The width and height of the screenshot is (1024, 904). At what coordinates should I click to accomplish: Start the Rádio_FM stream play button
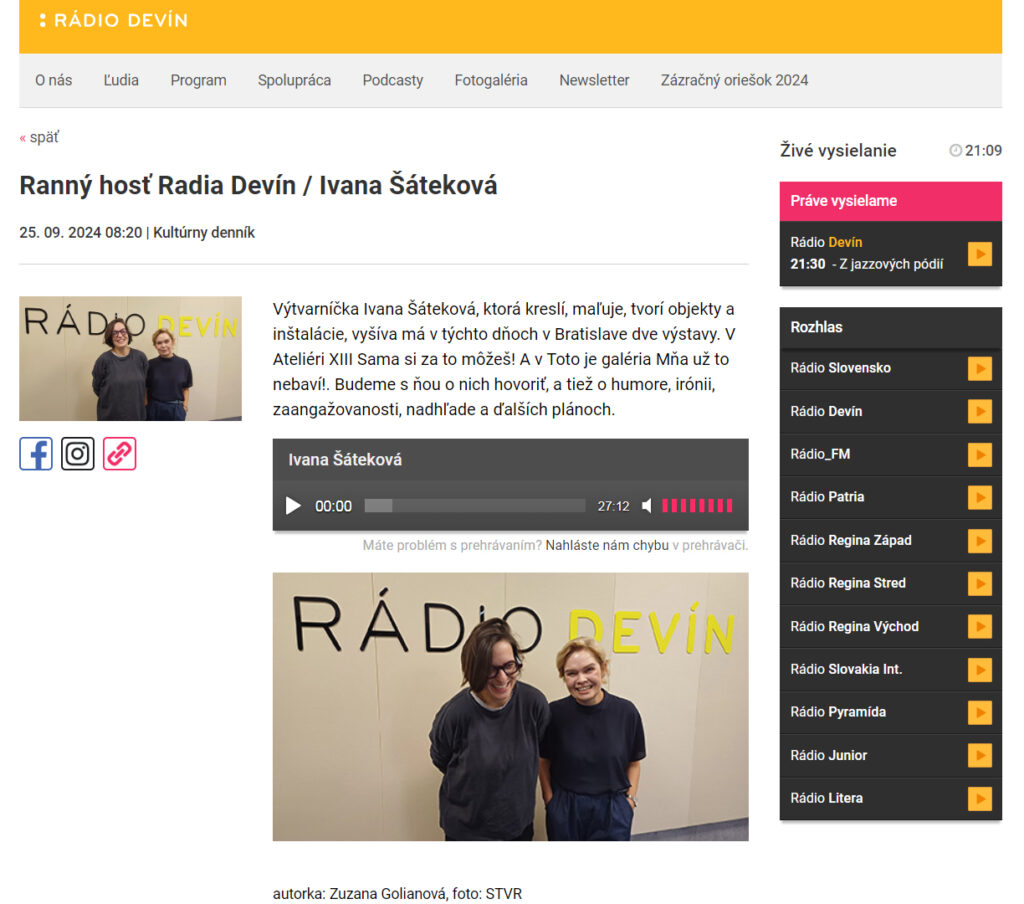coord(979,455)
